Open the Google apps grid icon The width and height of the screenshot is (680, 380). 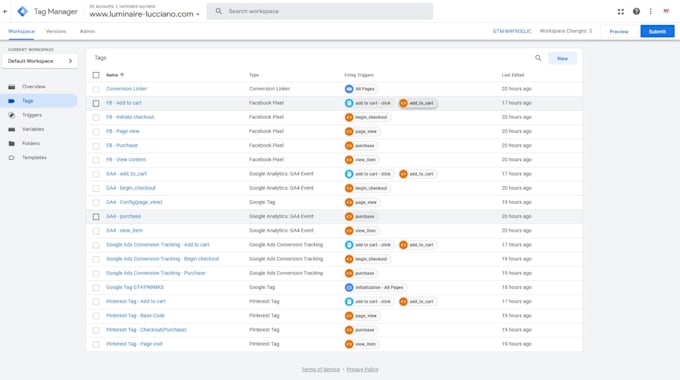point(621,12)
